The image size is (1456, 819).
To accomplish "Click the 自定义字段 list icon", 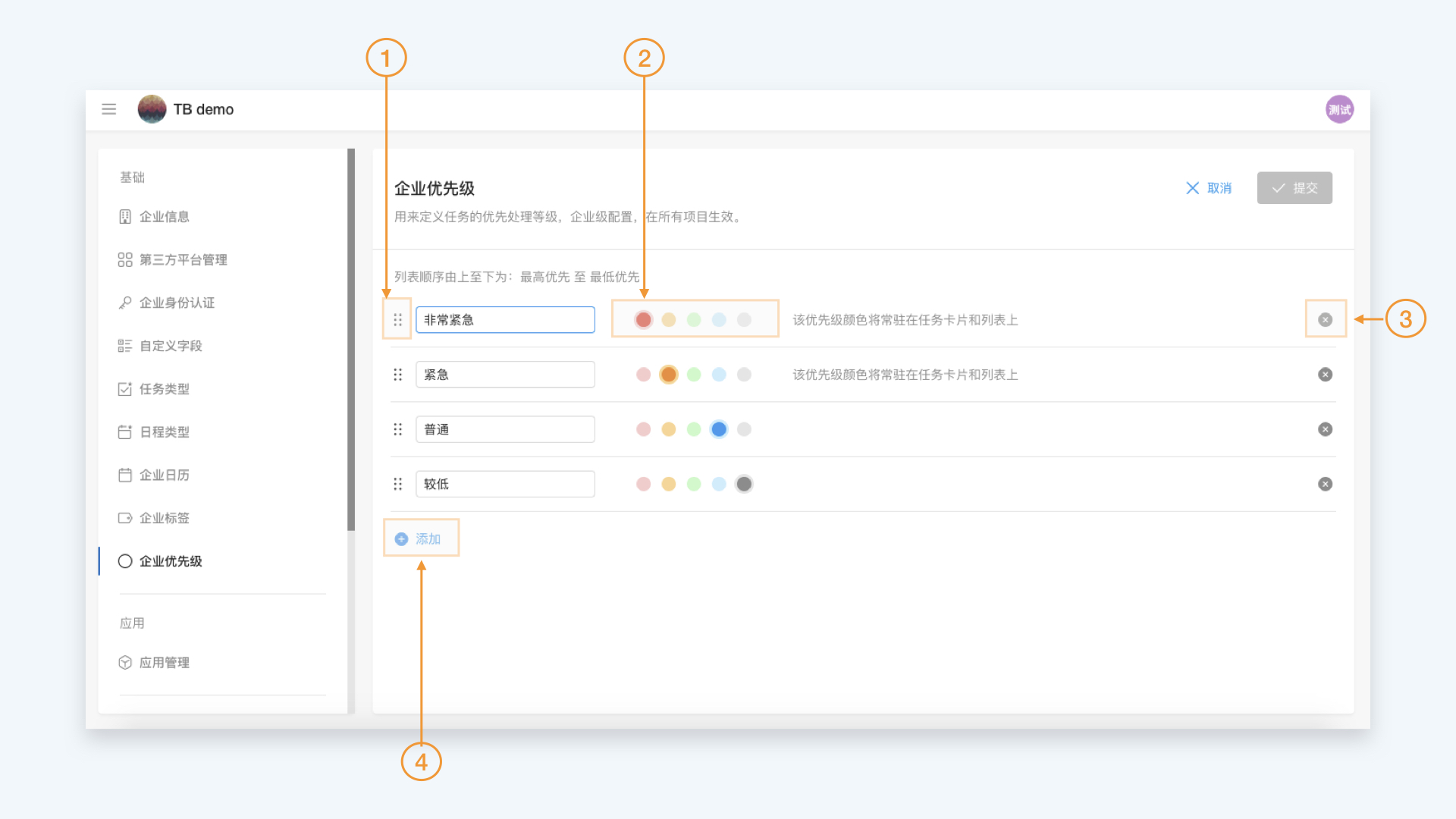I will [x=125, y=346].
